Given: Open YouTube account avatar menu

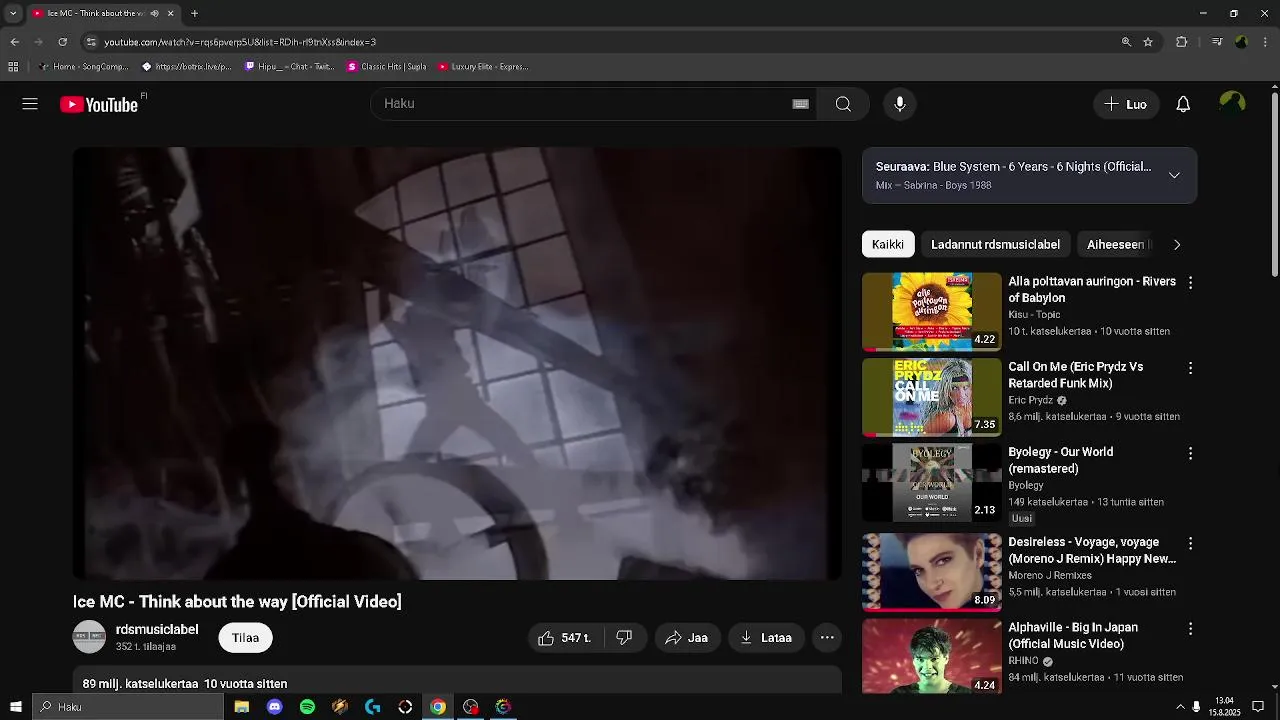Looking at the screenshot, I should click(1232, 104).
